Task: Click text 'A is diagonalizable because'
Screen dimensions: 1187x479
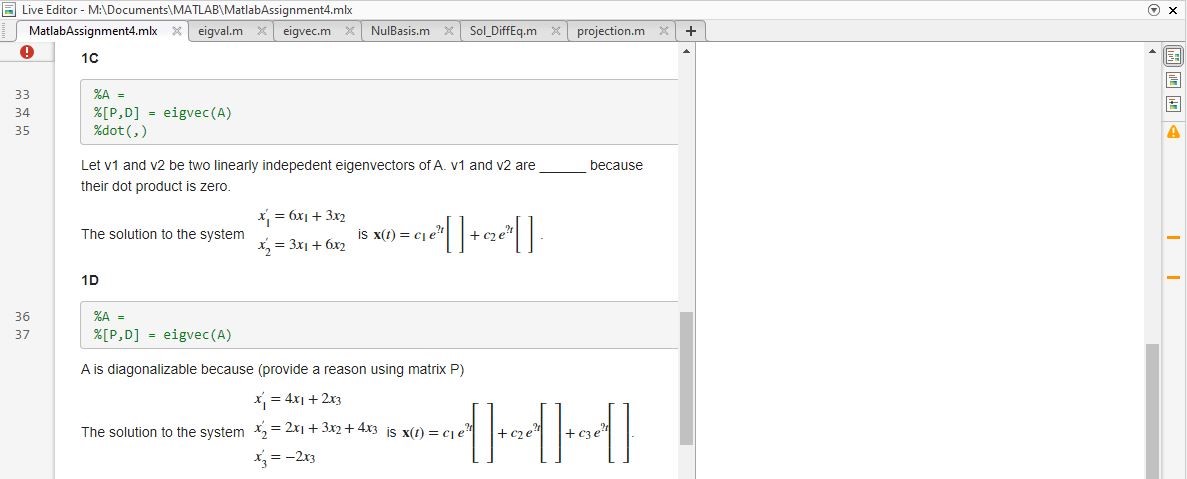Action: [167, 369]
